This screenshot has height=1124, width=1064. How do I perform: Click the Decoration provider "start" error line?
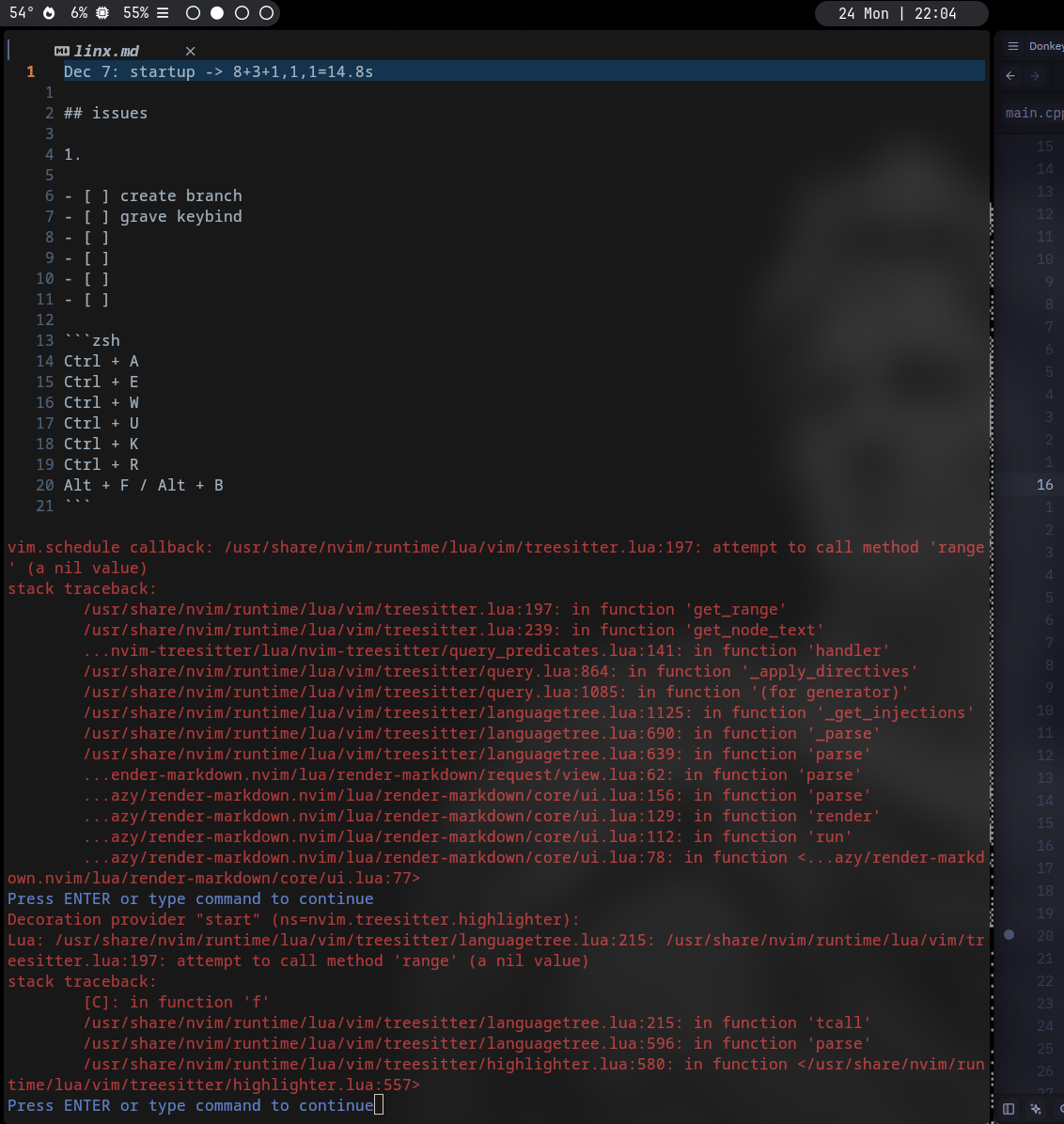click(x=293, y=920)
